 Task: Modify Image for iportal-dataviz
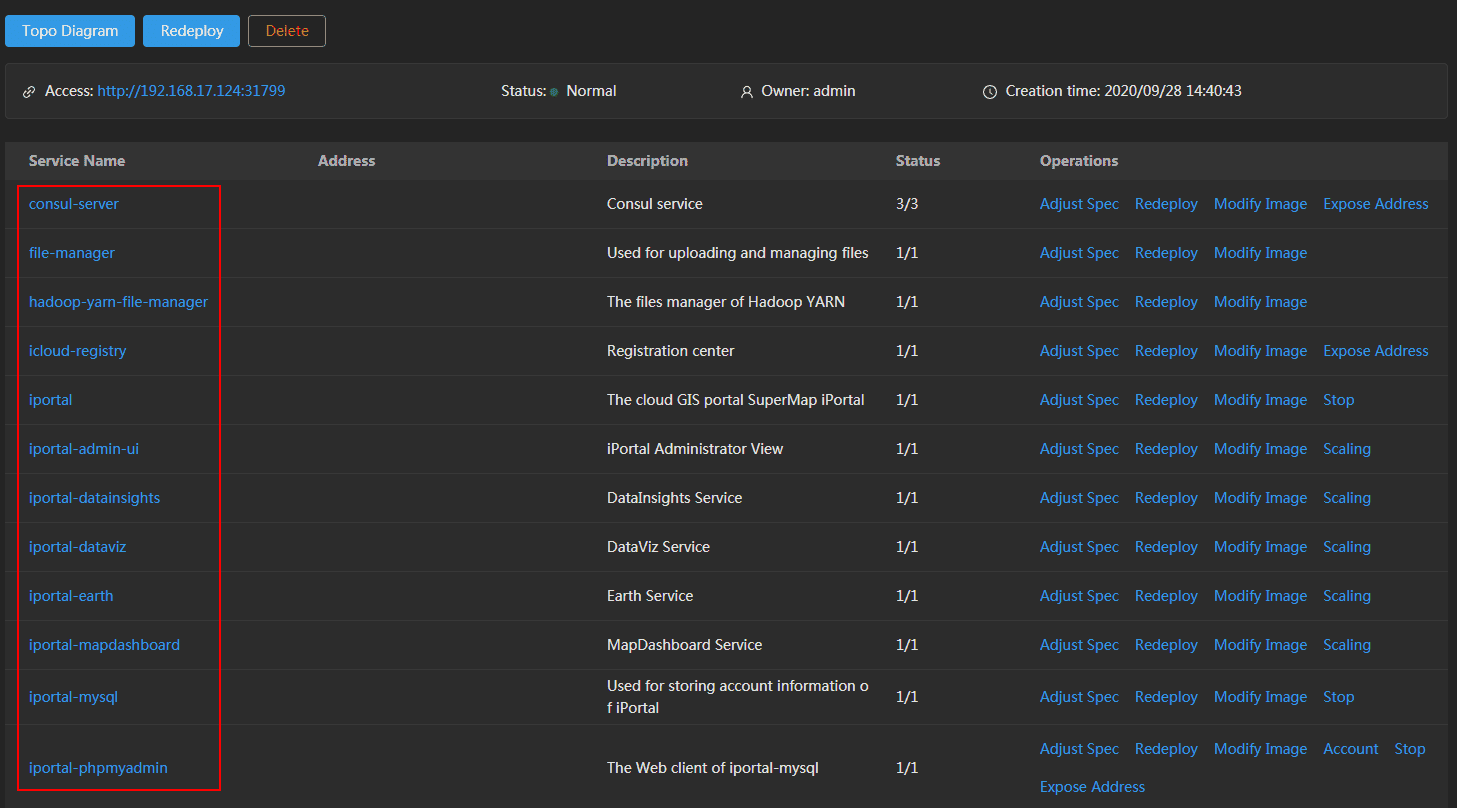(x=1260, y=547)
